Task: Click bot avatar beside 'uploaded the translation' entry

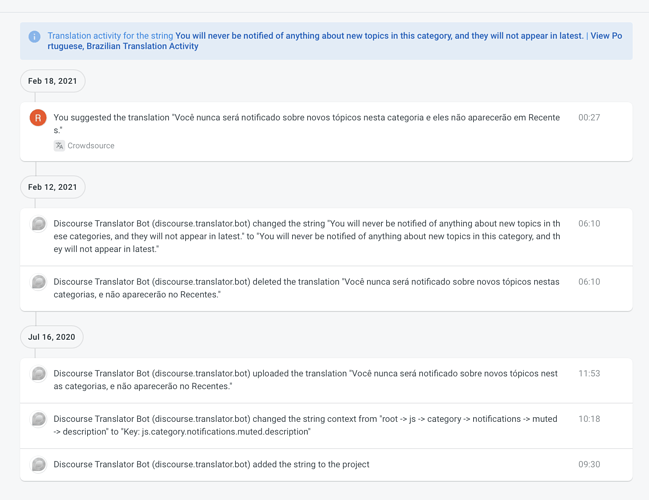Action: [x=38, y=374]
